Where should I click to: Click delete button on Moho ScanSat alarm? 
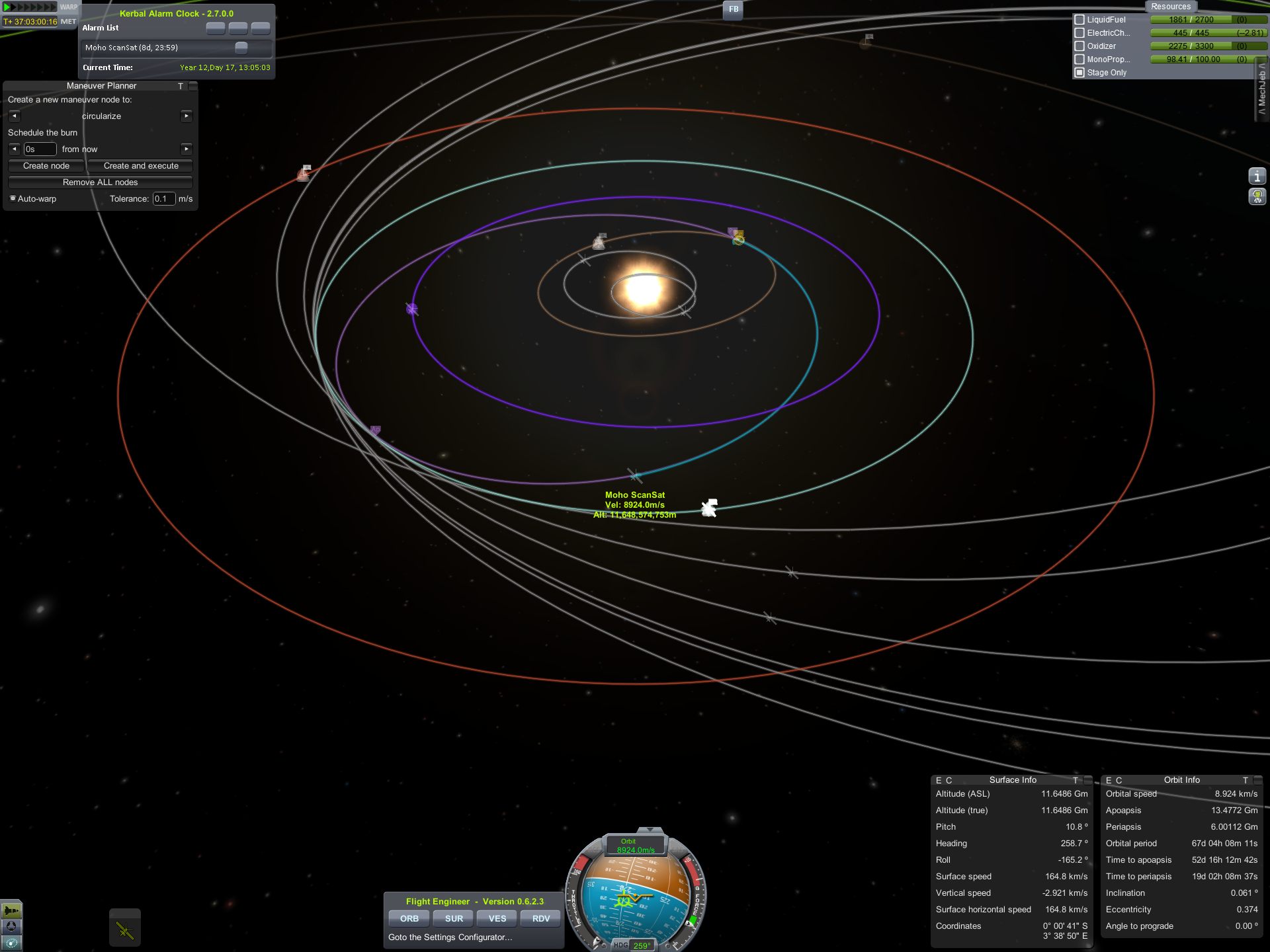pos(241,48)
